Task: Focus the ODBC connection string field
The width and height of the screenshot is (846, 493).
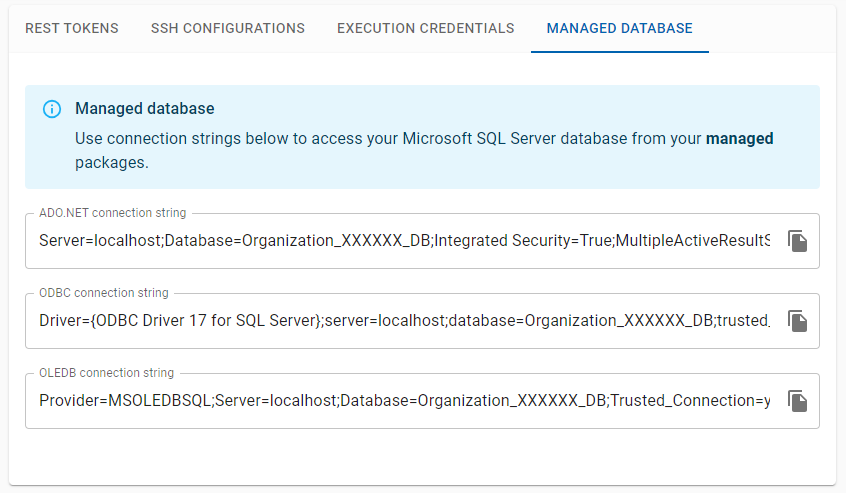Action: click(400, 321)
